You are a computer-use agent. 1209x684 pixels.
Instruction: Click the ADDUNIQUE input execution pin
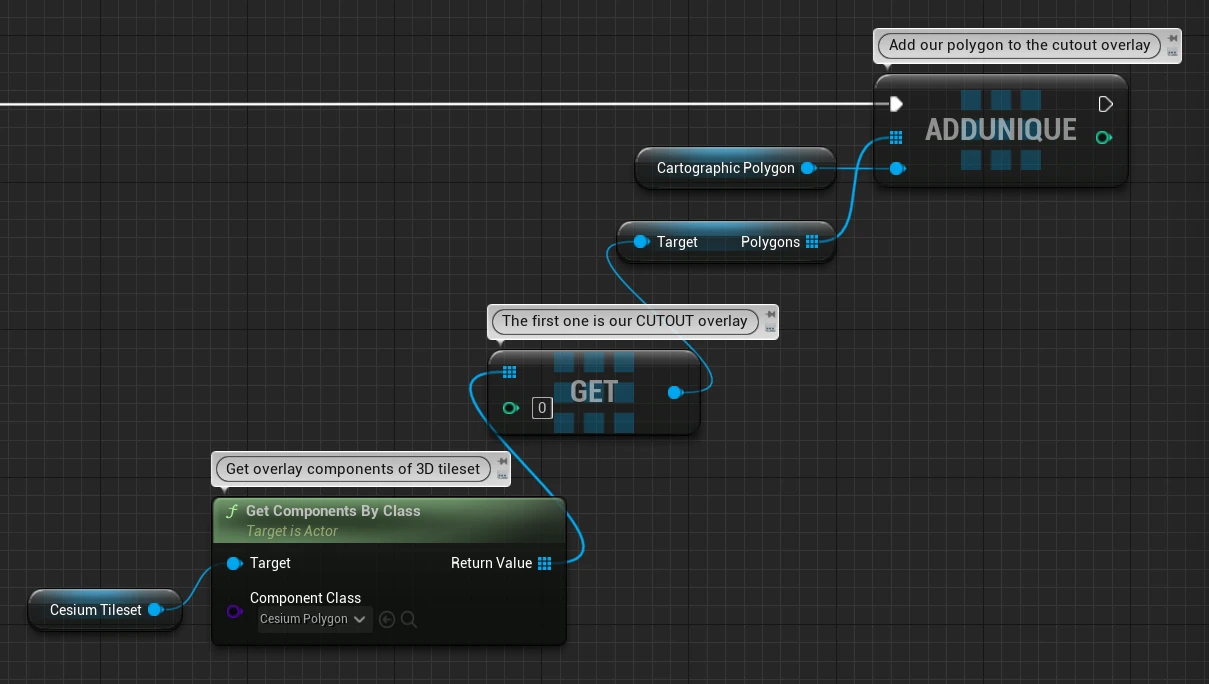pyautogui.click(x=896, y=104)
